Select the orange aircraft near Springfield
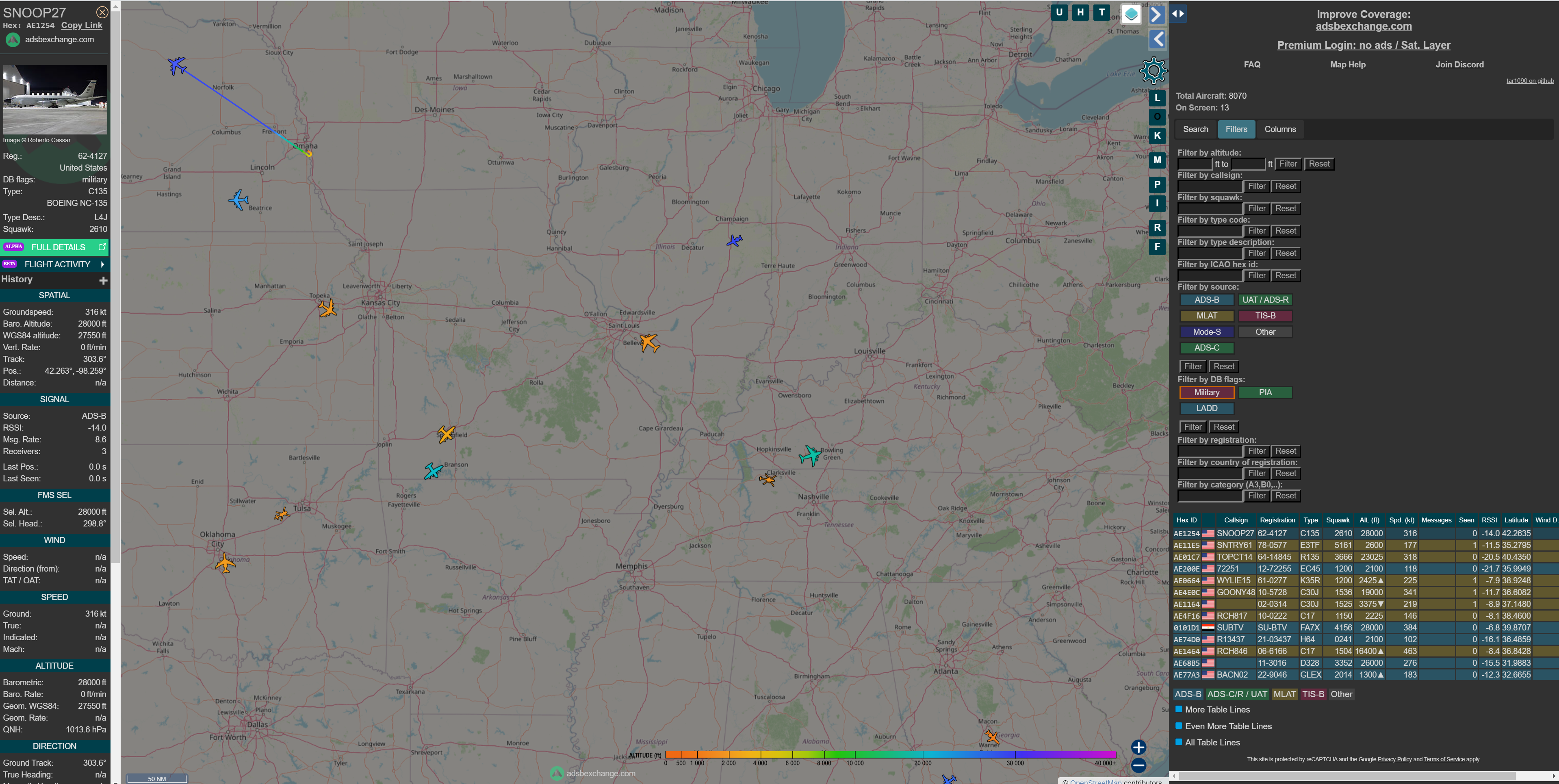This screenshot has width=1559, height=784. (x=446, y=434)
